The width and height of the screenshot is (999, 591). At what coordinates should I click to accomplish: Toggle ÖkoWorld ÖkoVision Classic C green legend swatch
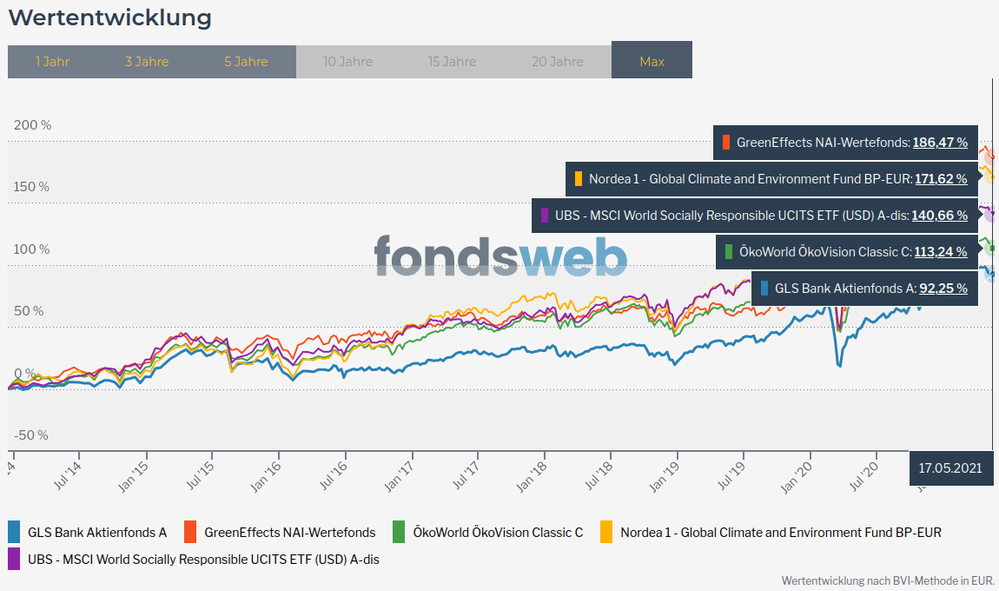[x=400, y=532]
